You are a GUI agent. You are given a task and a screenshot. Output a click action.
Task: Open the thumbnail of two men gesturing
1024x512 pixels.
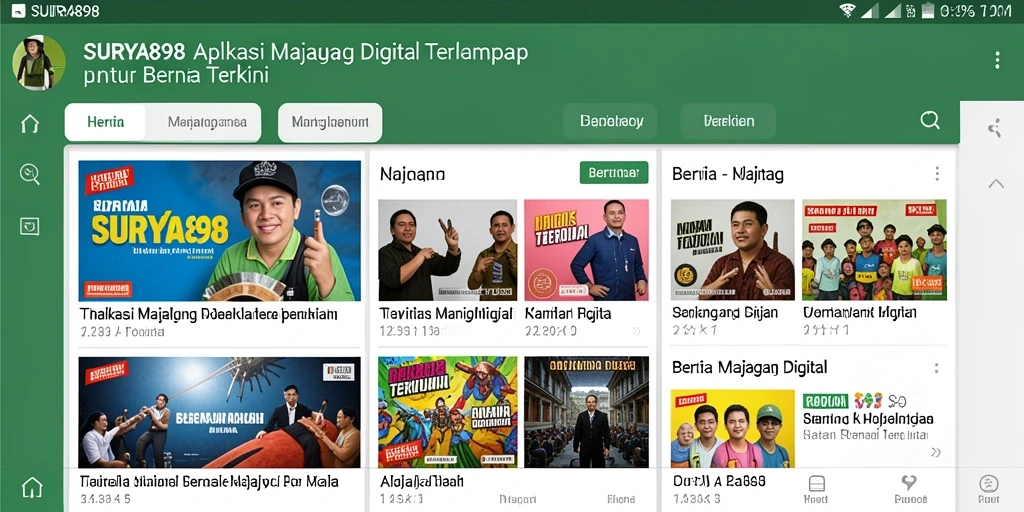(x=447, y=250)
